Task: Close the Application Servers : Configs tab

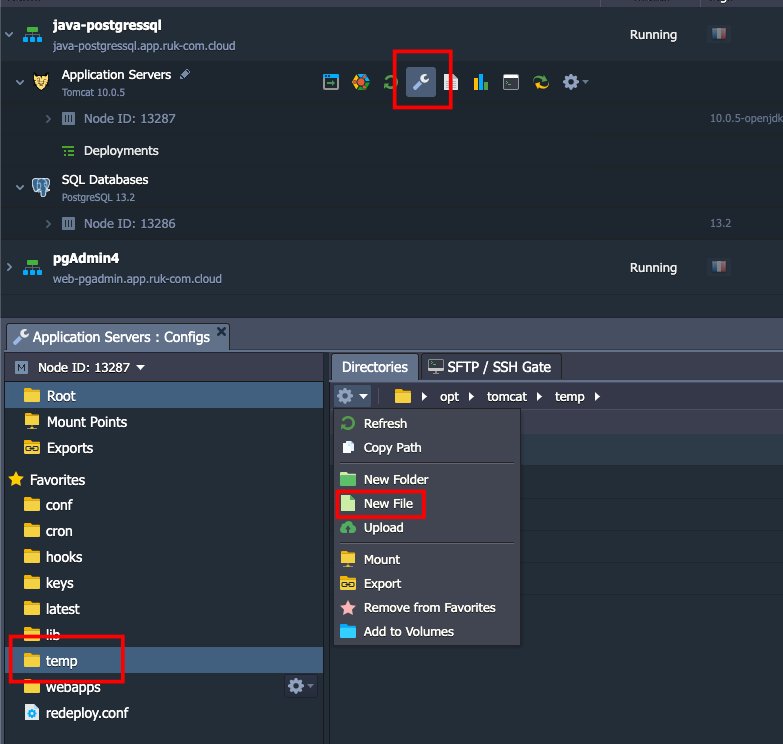Action: (x=221, y=332)
